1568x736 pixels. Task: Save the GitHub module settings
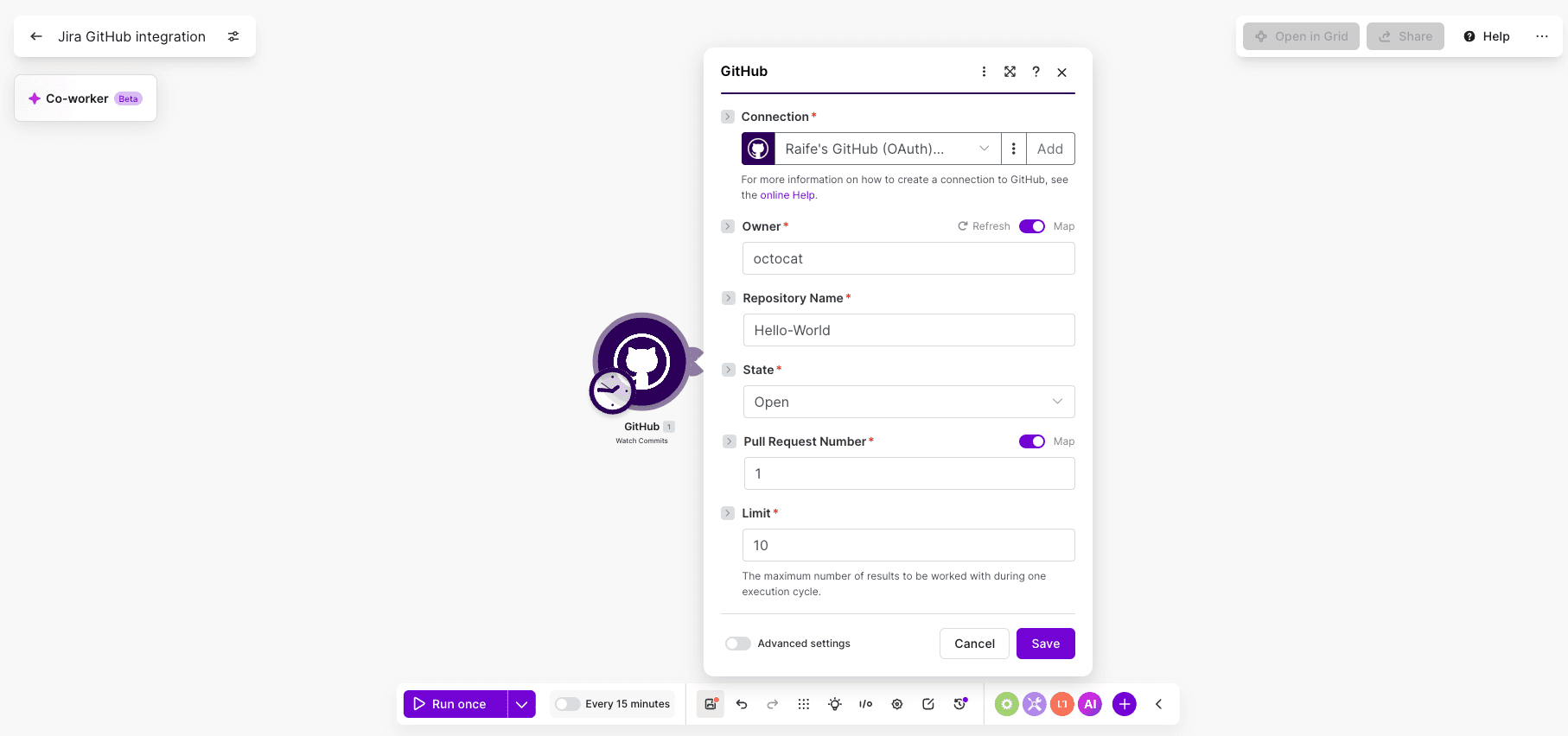point(1045,644)
